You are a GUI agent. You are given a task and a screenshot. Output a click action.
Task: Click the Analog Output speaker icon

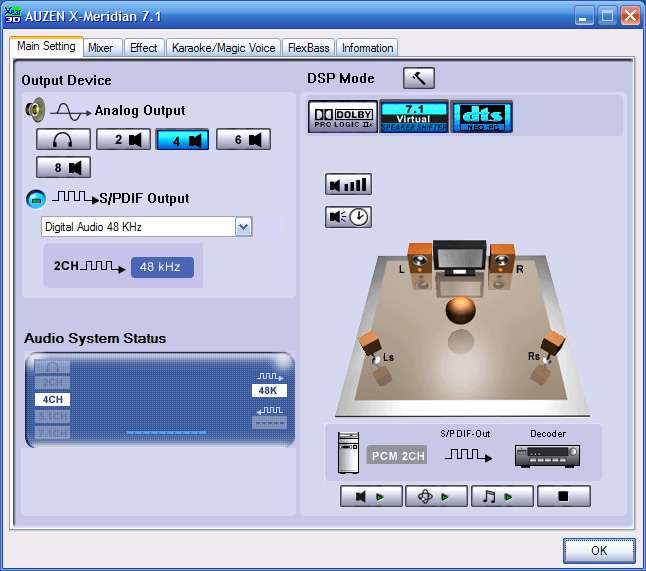click(36, 110)
